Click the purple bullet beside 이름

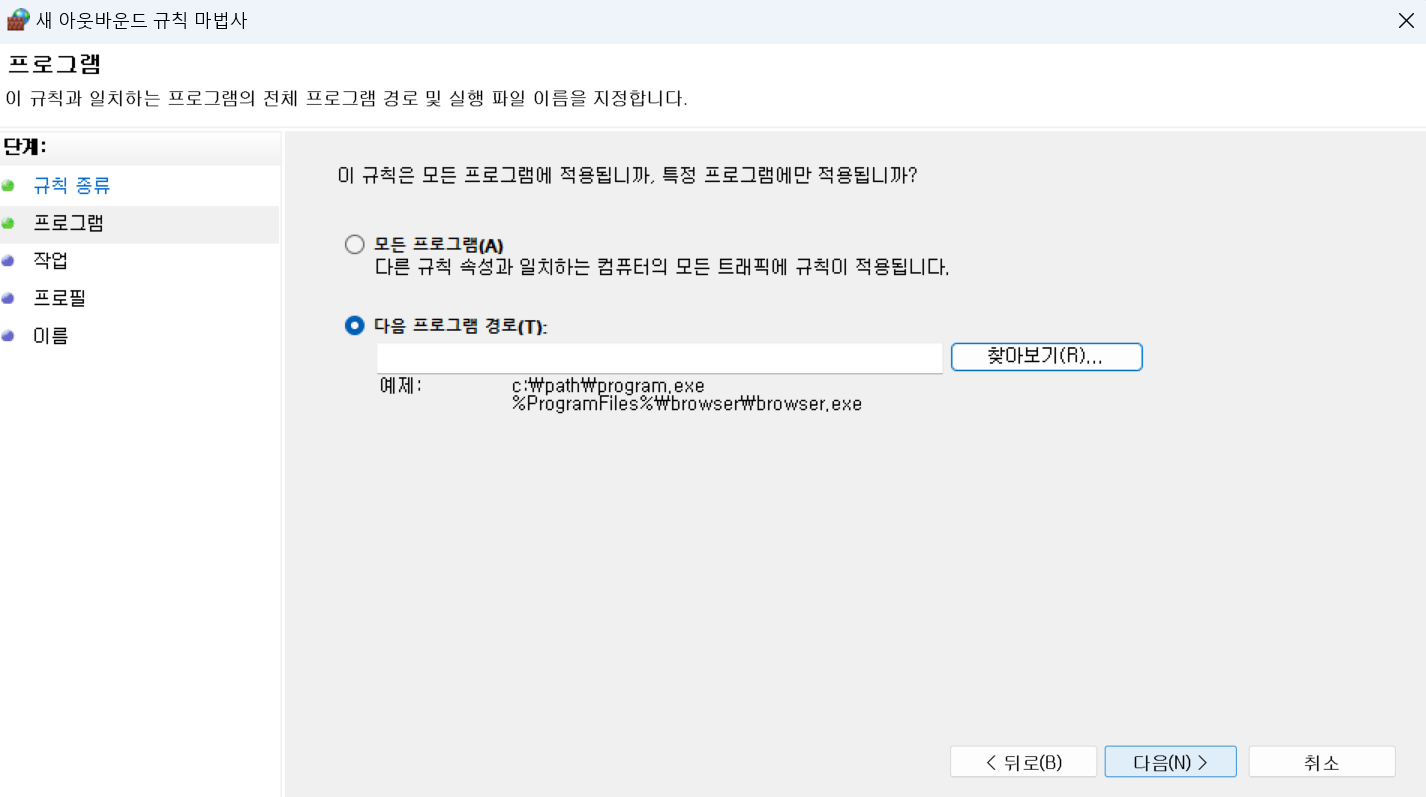tap(8, 336)
